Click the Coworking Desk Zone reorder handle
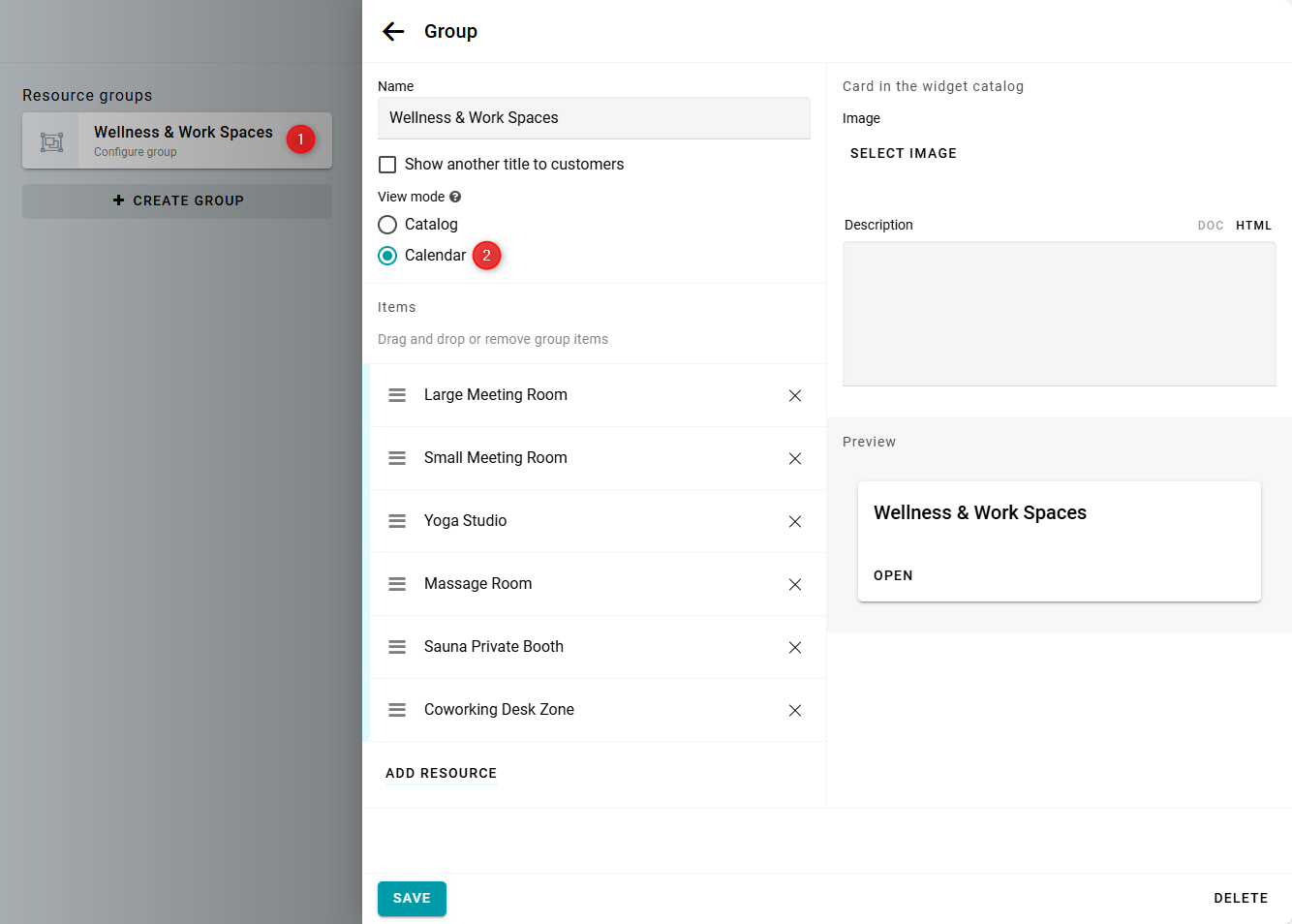 397,710
